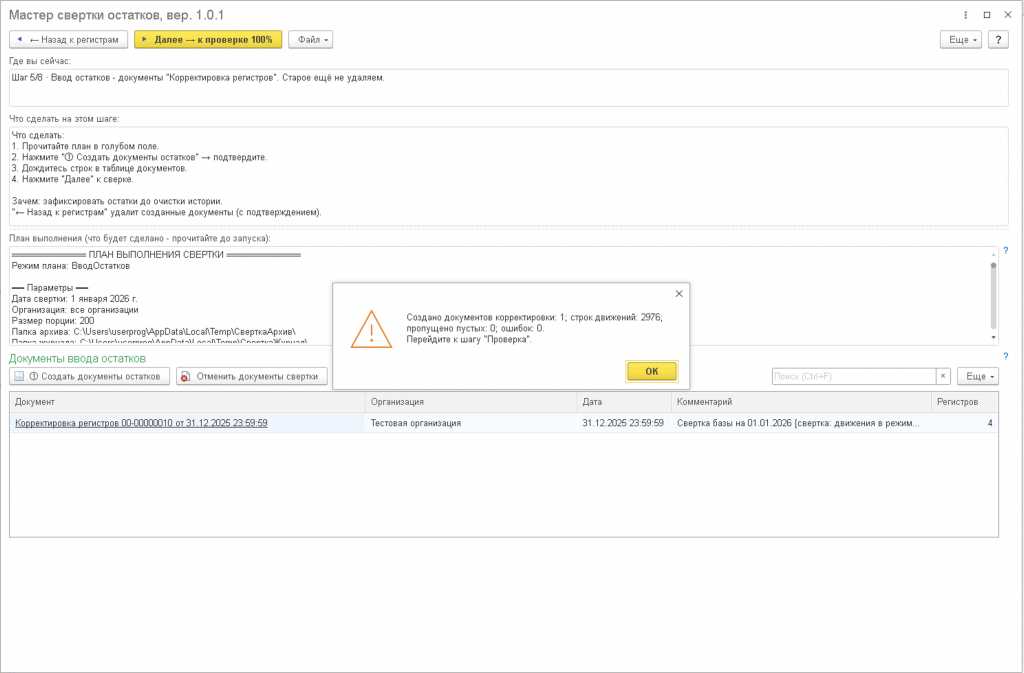Close the message dialog with X
This screenshot has width=1024, height=673.
tap(679, 294)
